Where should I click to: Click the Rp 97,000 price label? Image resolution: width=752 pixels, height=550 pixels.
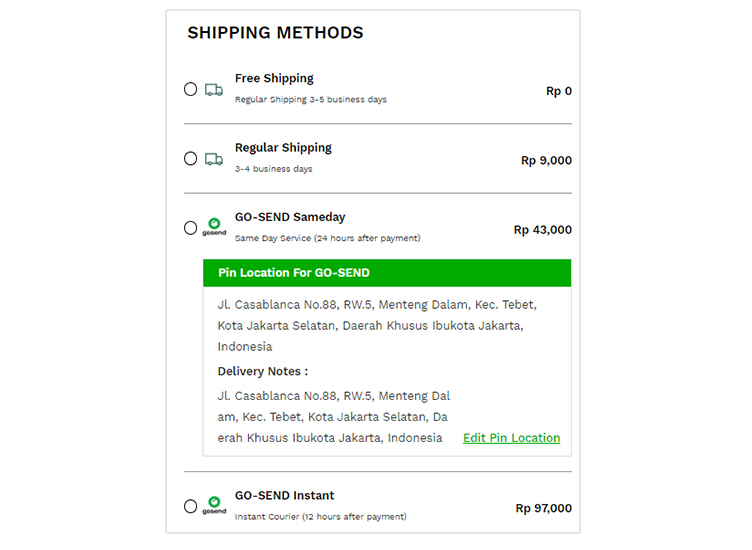tap(543, 508)
